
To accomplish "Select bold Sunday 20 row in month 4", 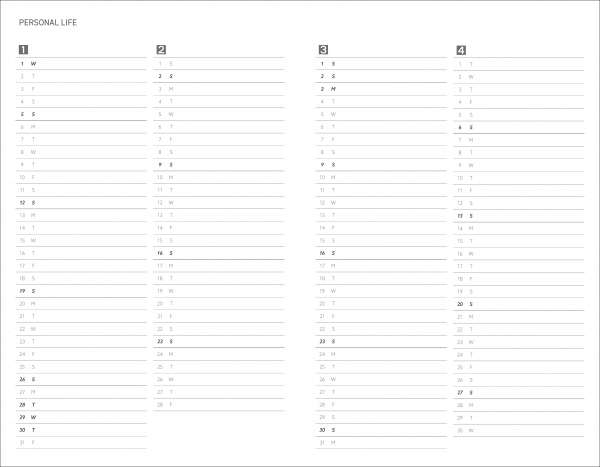I will coord(519,304).
